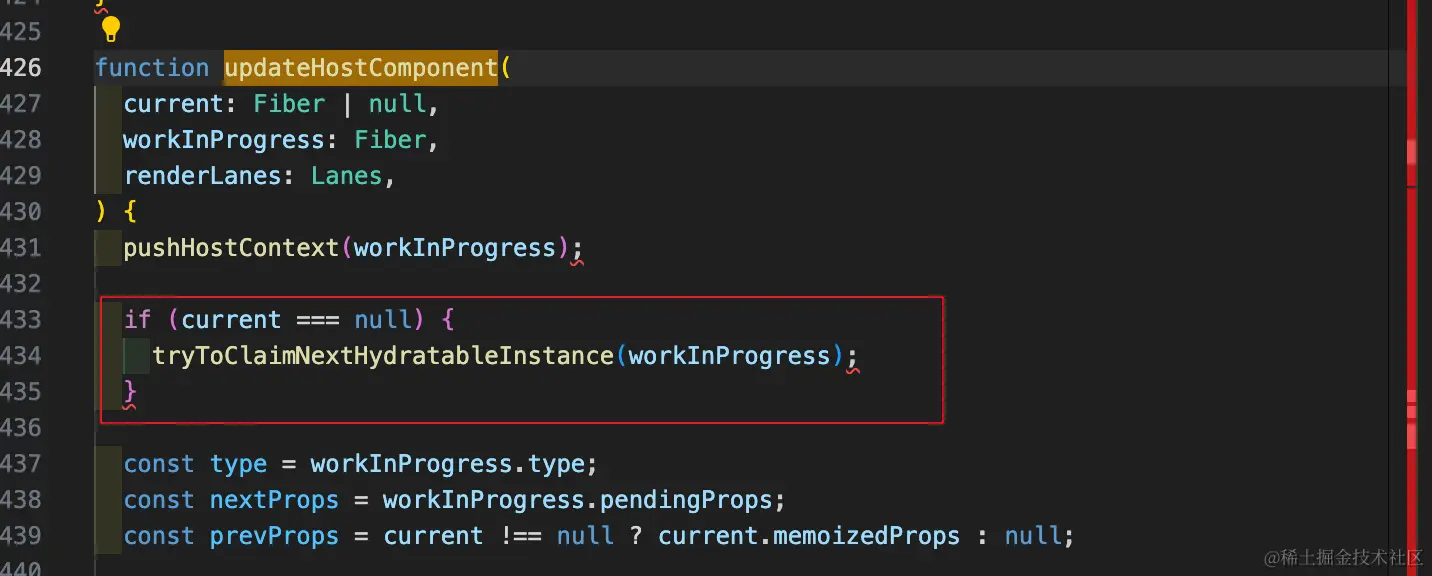The height and width of the screenshot is (576, 1432).
Task: Click line number 426 in the gutter
Action: (x=21, y=68)
